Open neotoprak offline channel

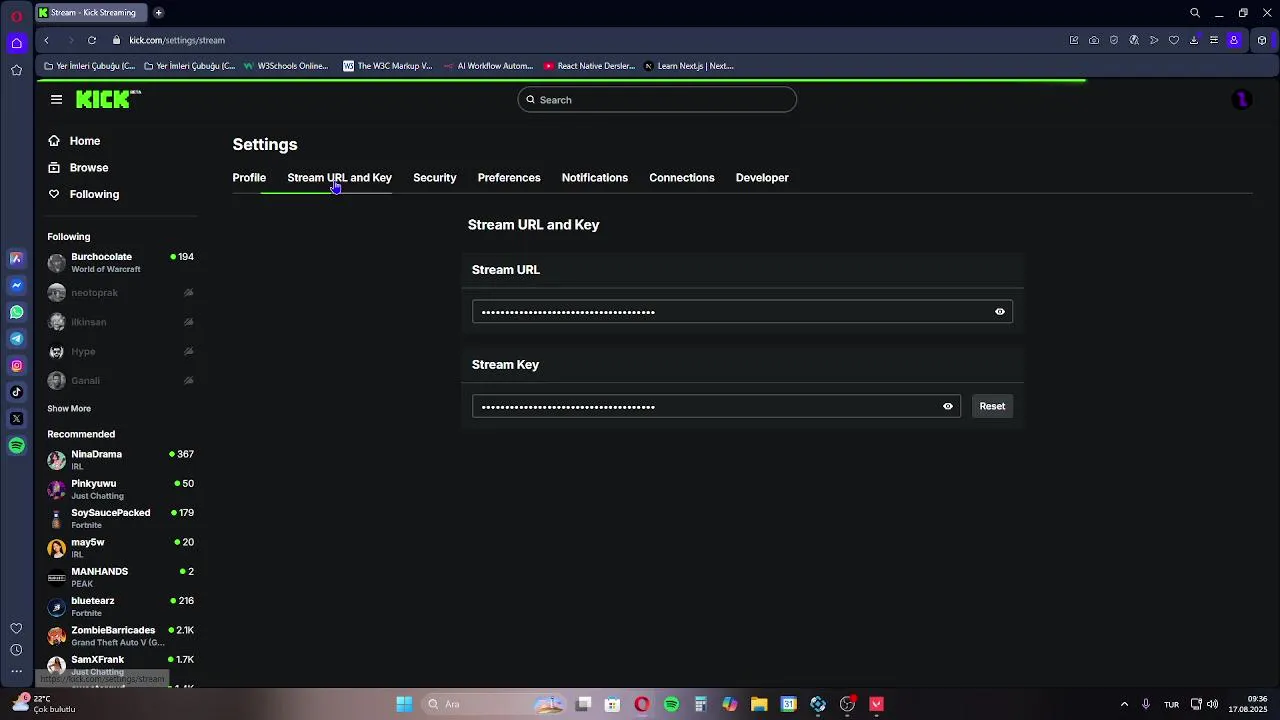click(120, 293)
